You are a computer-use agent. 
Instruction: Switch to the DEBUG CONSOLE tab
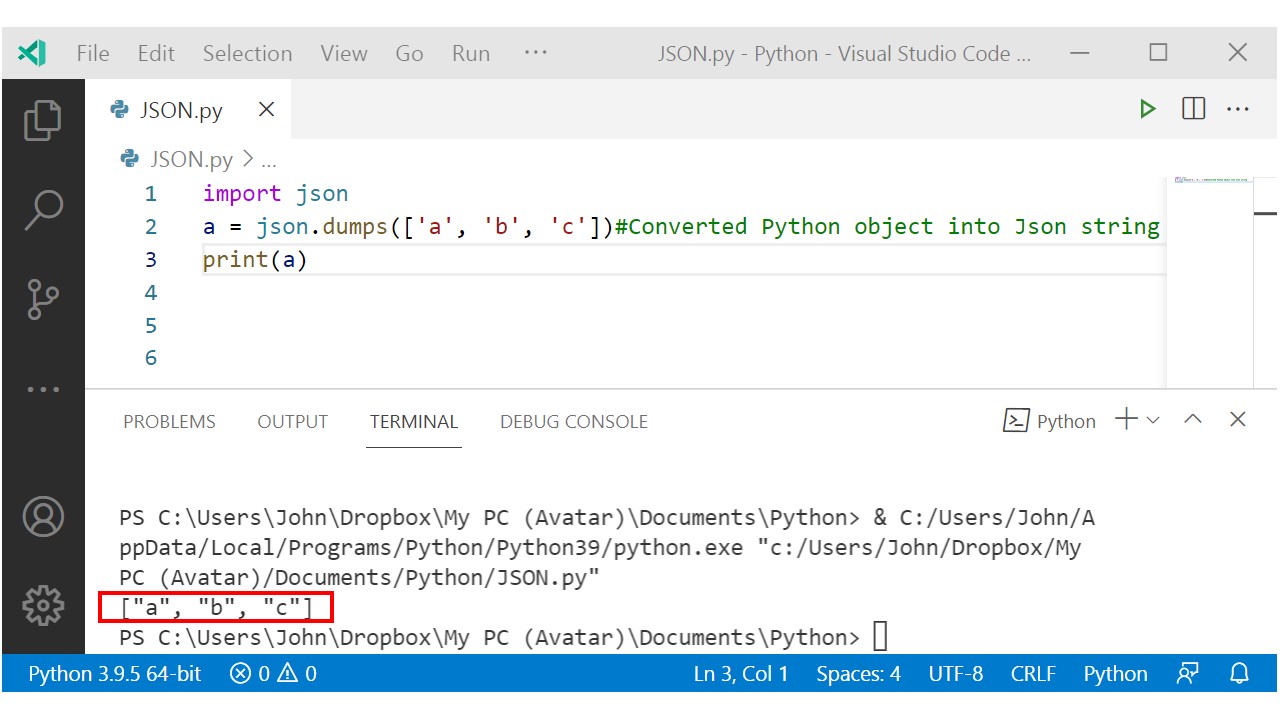pyautogui.click(x=573, y=421)
